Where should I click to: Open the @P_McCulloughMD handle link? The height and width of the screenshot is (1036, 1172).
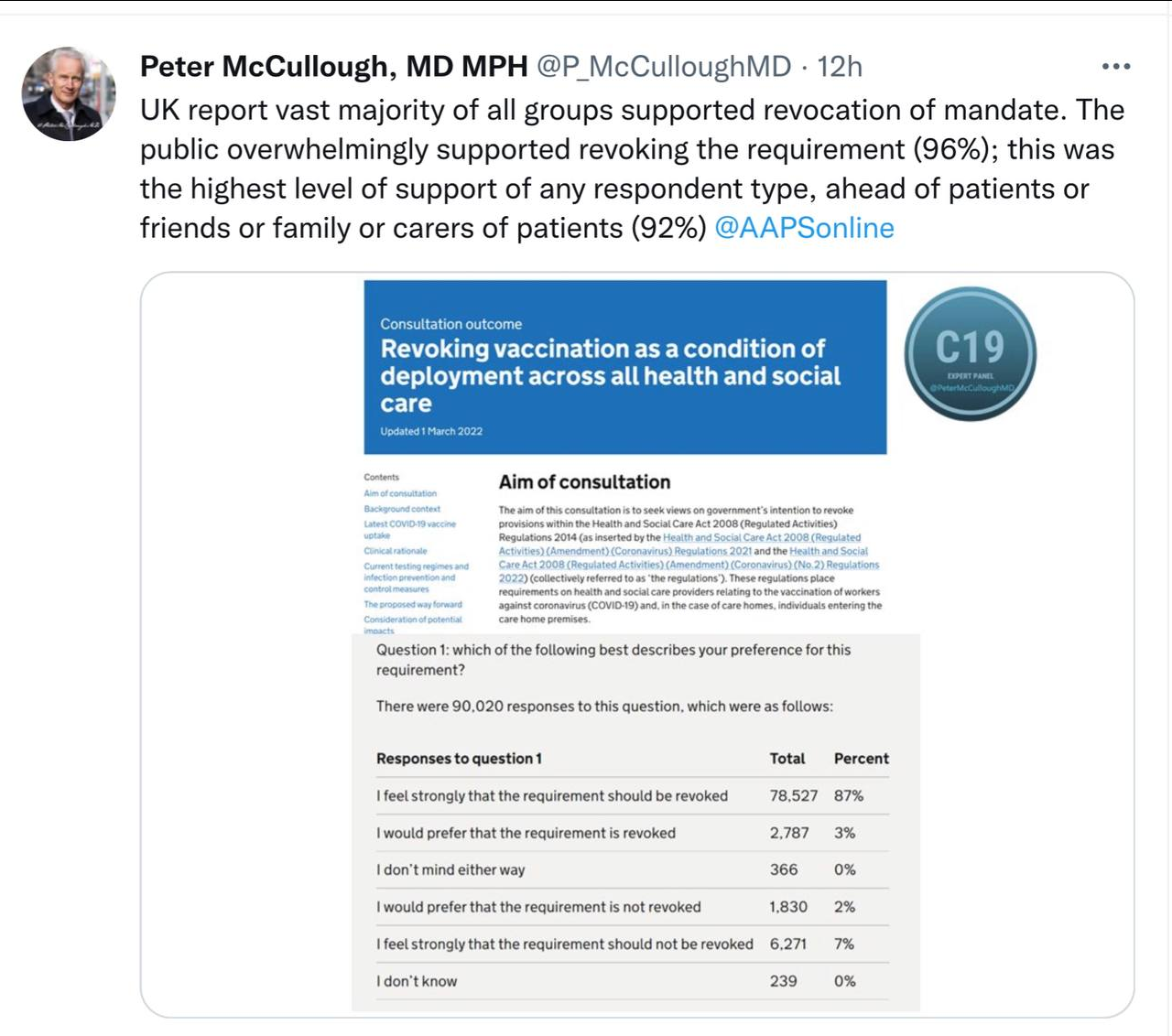coord(663,67)
